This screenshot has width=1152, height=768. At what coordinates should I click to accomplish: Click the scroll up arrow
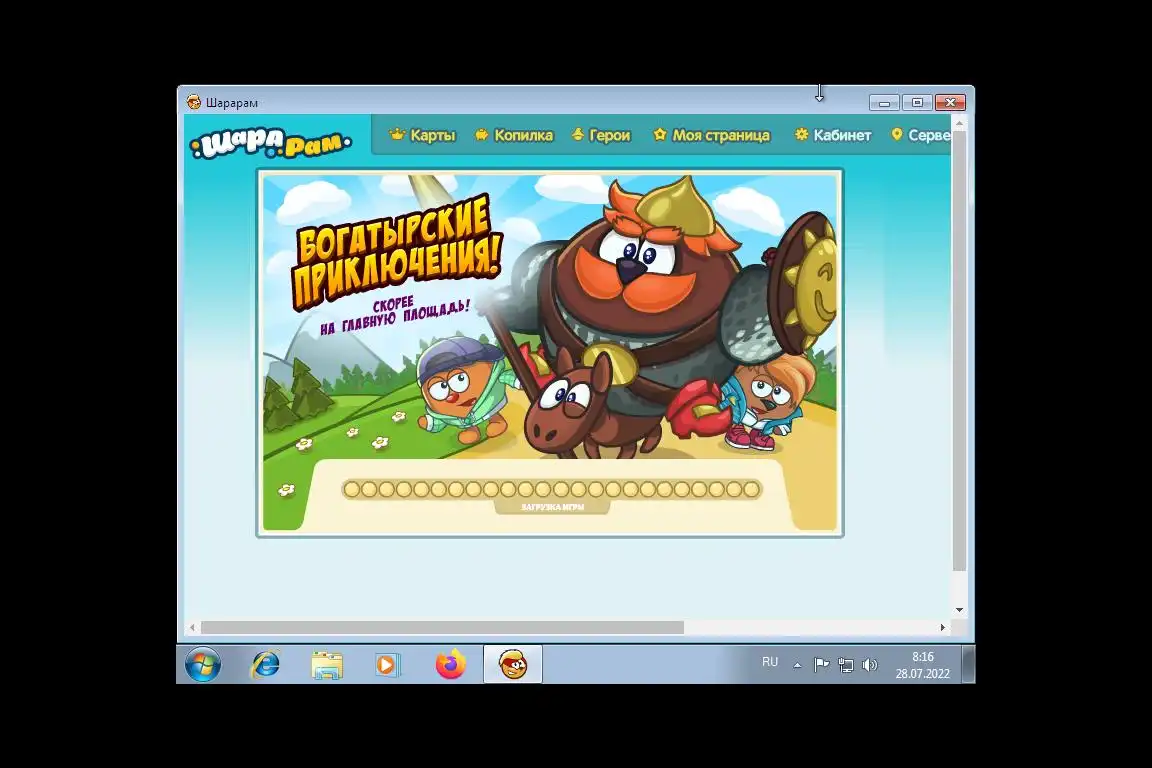pos(960,123)
